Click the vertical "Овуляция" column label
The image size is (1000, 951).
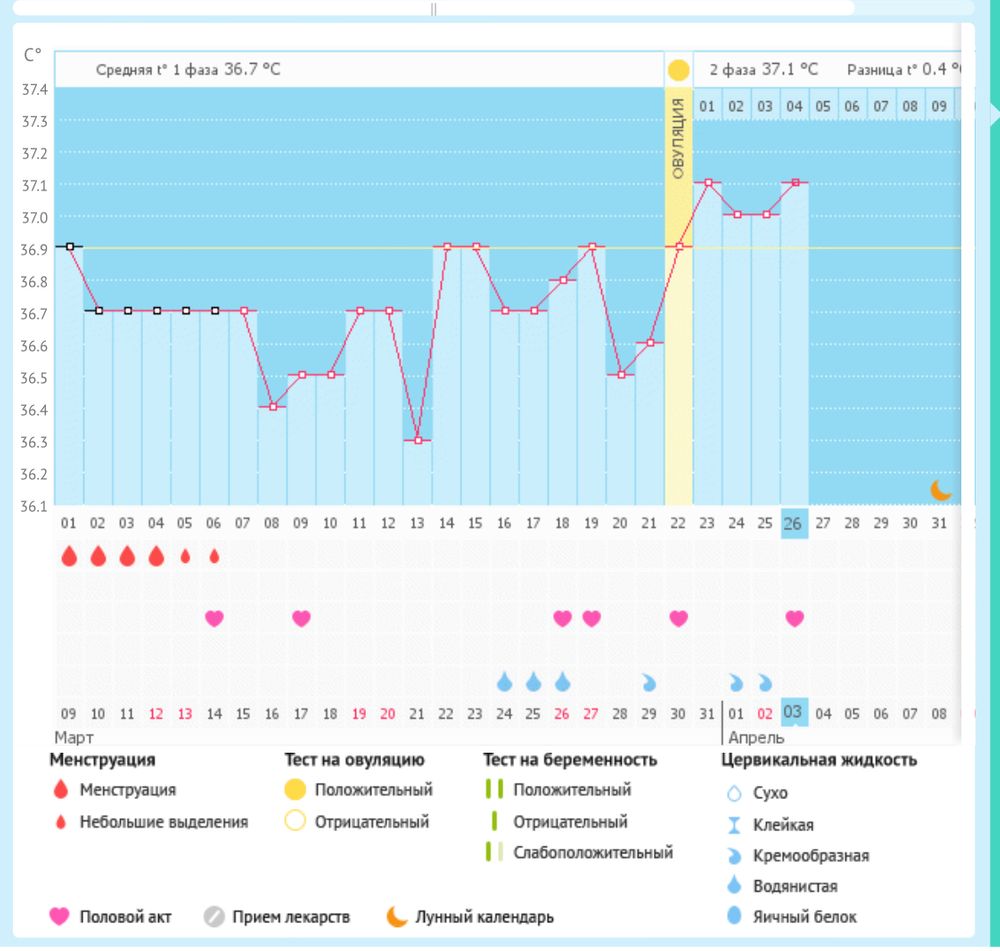[x=678, y=138]
